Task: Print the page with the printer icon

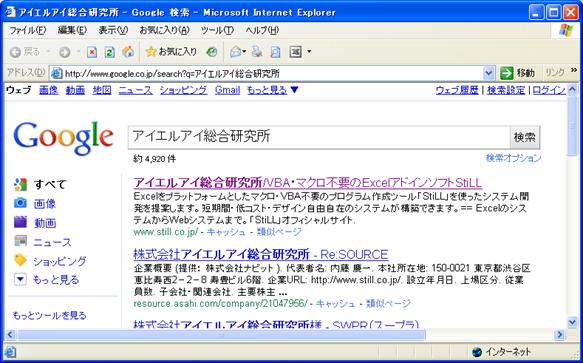Action: click(257, 52)
